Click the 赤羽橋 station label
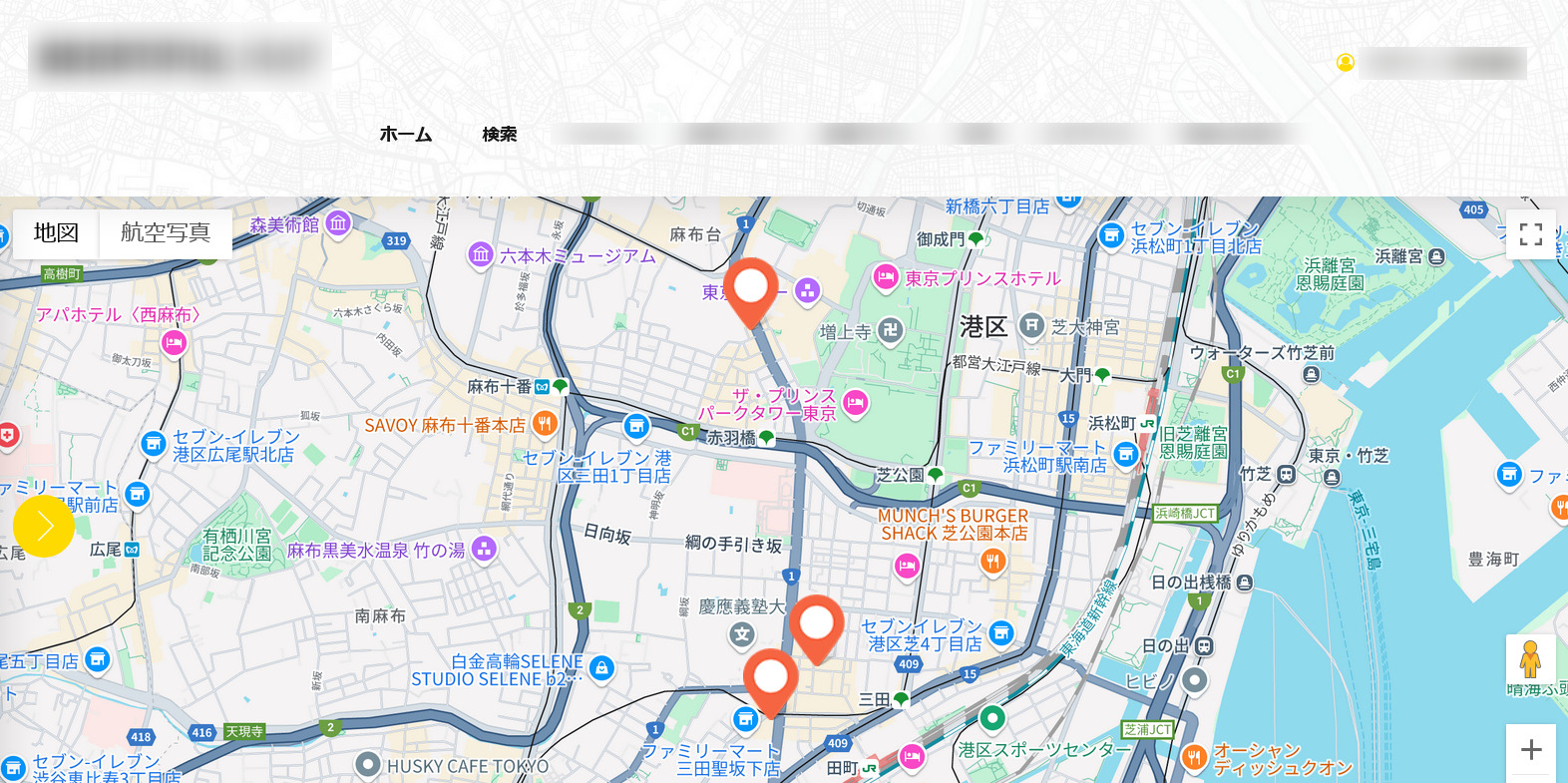 click(731, 438)
